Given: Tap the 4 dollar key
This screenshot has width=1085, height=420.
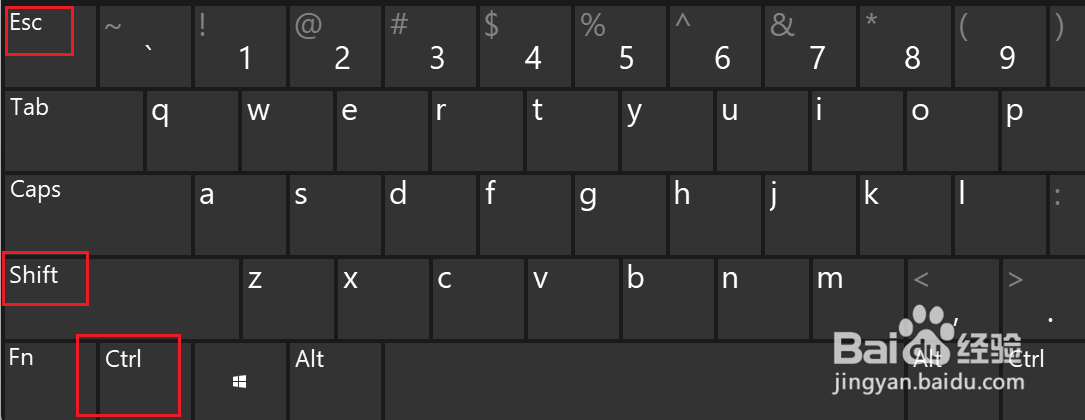Looking at the screenshot, I should click(x=525, y=46).
